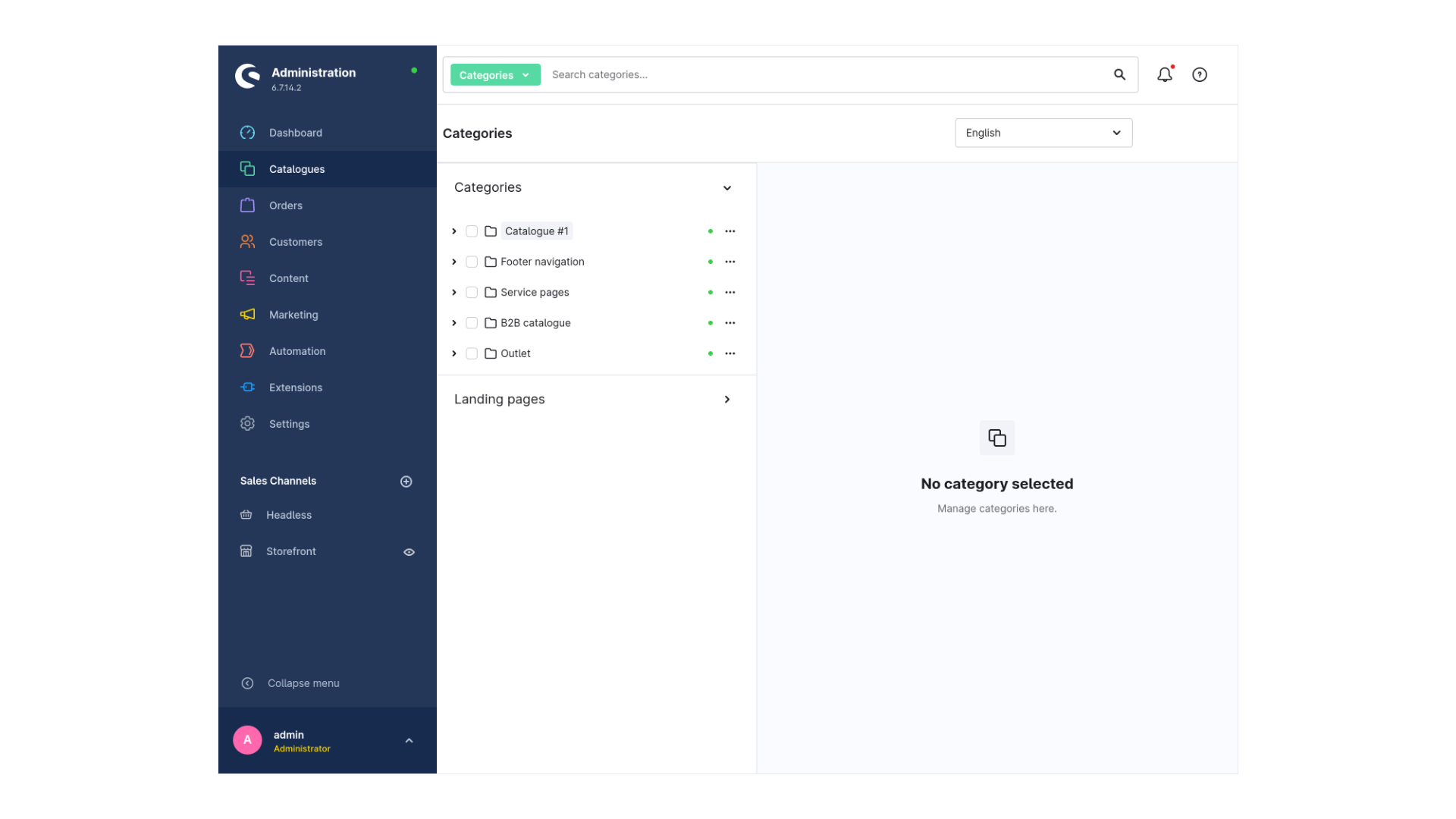Expand the B2B catalogue tree node
1456x819 pixels.
tap(454, 323)
